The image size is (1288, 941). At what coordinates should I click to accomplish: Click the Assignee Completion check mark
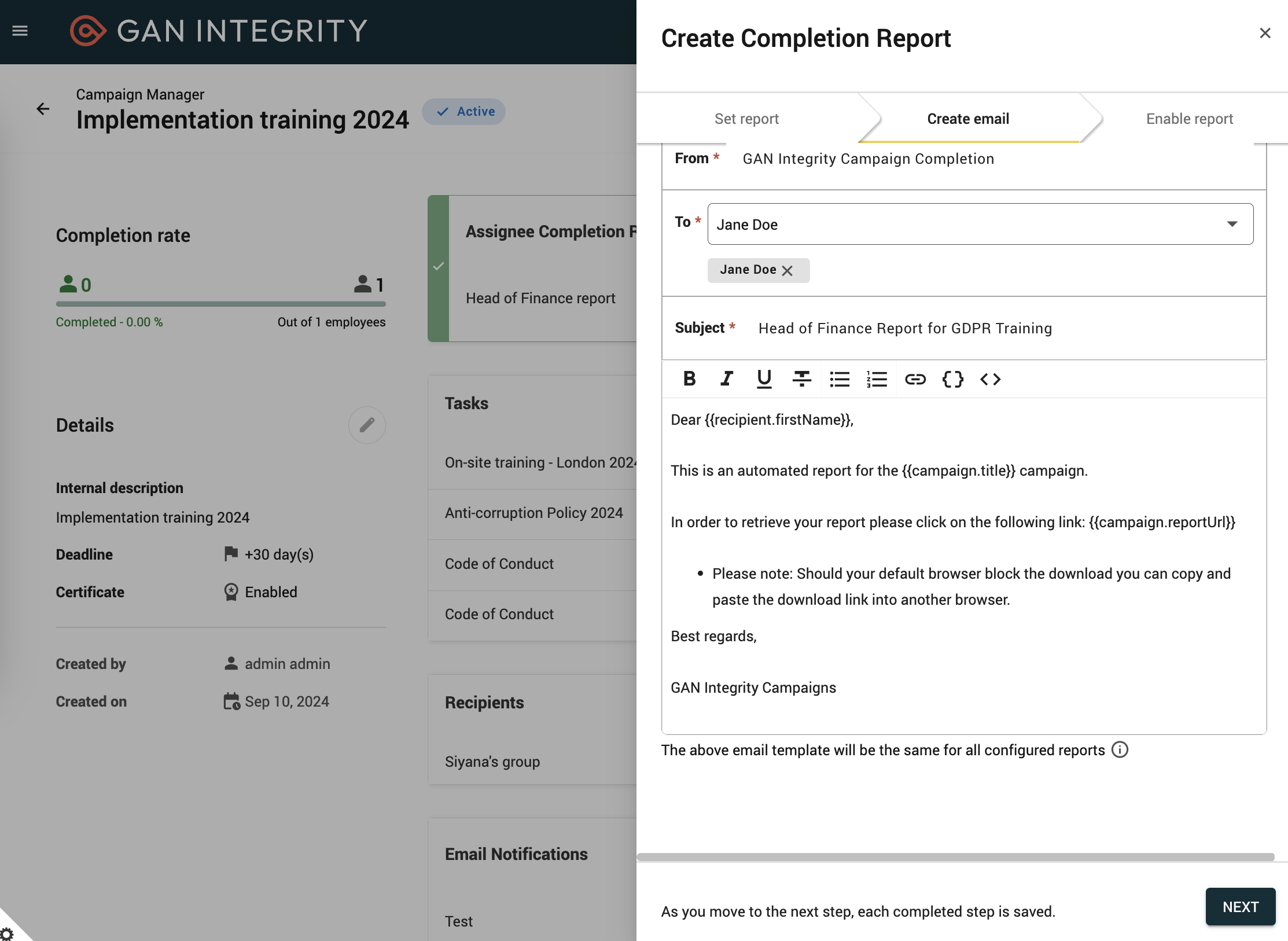coord(439,266)
